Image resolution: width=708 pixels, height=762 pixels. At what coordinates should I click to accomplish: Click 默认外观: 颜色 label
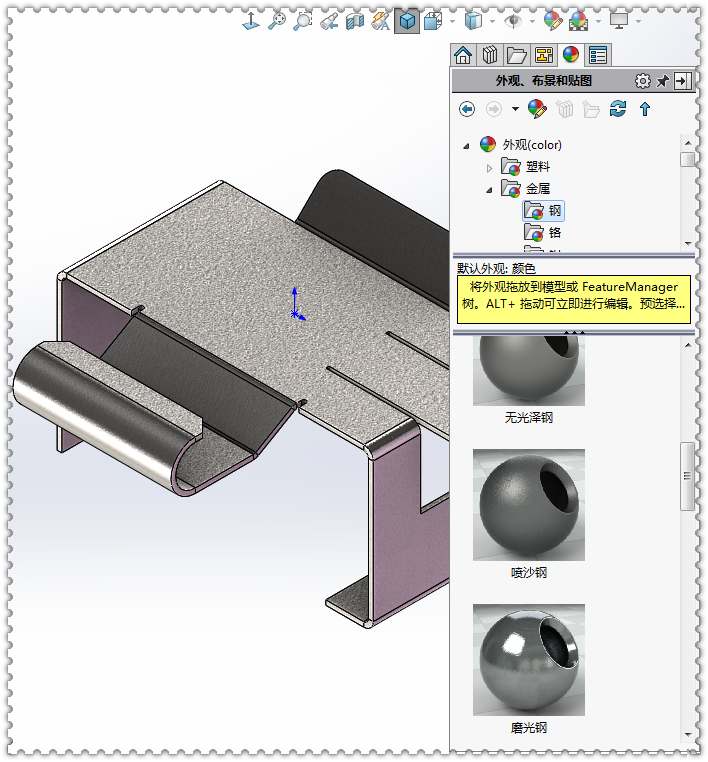pyautogui.click(x=496, y=268)
